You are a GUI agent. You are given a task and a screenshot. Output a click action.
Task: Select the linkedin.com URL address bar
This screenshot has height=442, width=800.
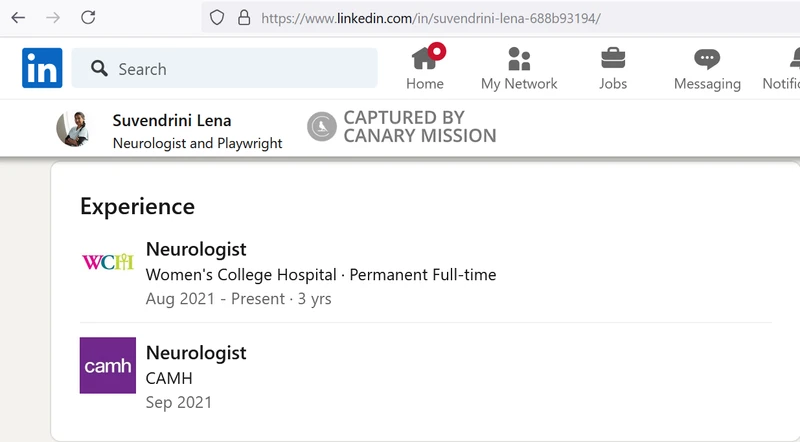tap(500, 18)
